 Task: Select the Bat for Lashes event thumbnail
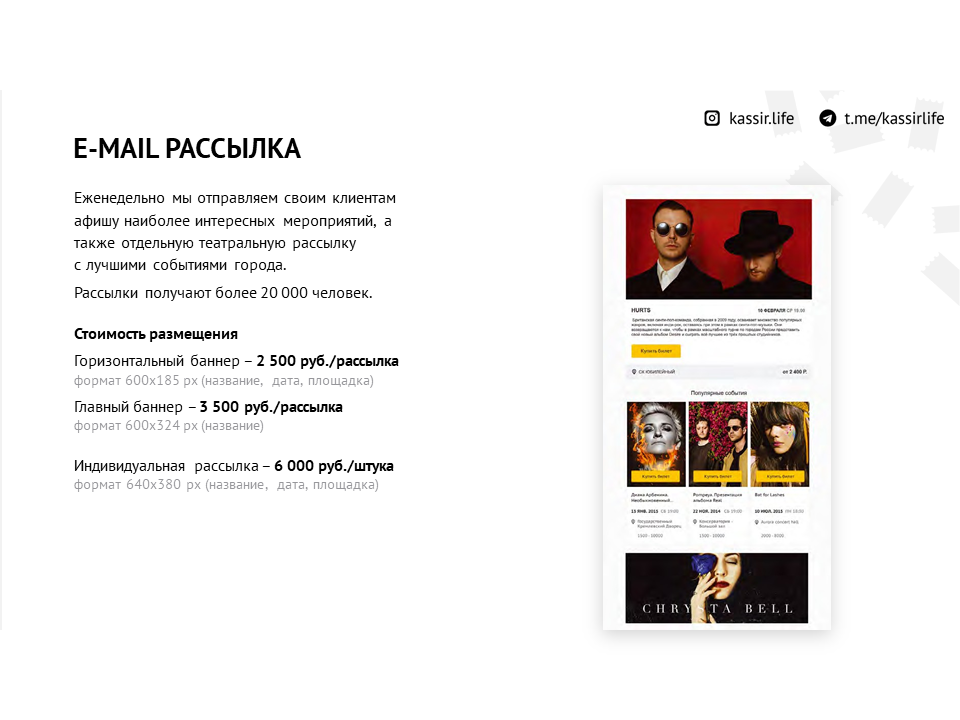[x=780, y=444]
